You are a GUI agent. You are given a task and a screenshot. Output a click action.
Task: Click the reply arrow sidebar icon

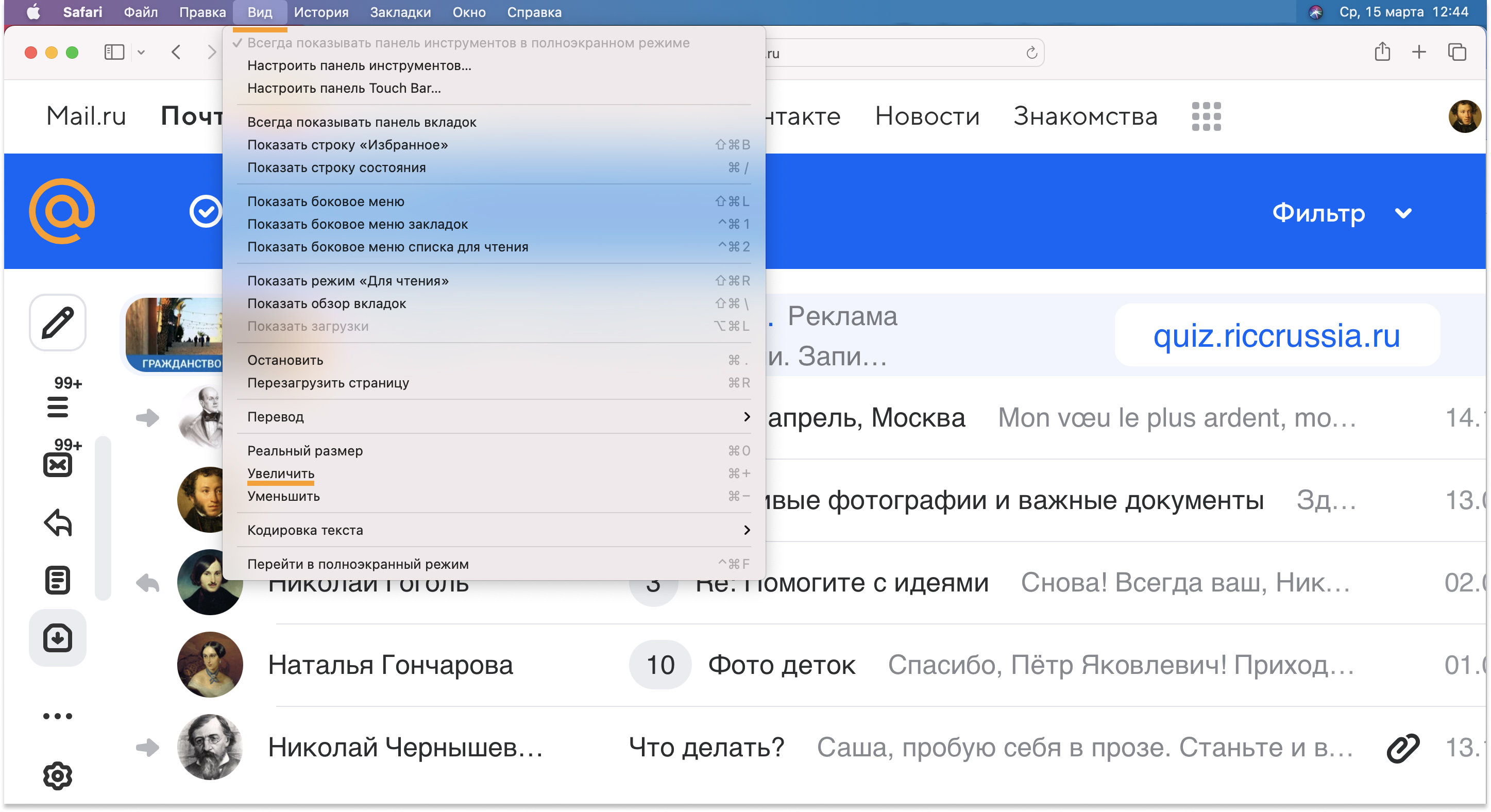point(58,522)
